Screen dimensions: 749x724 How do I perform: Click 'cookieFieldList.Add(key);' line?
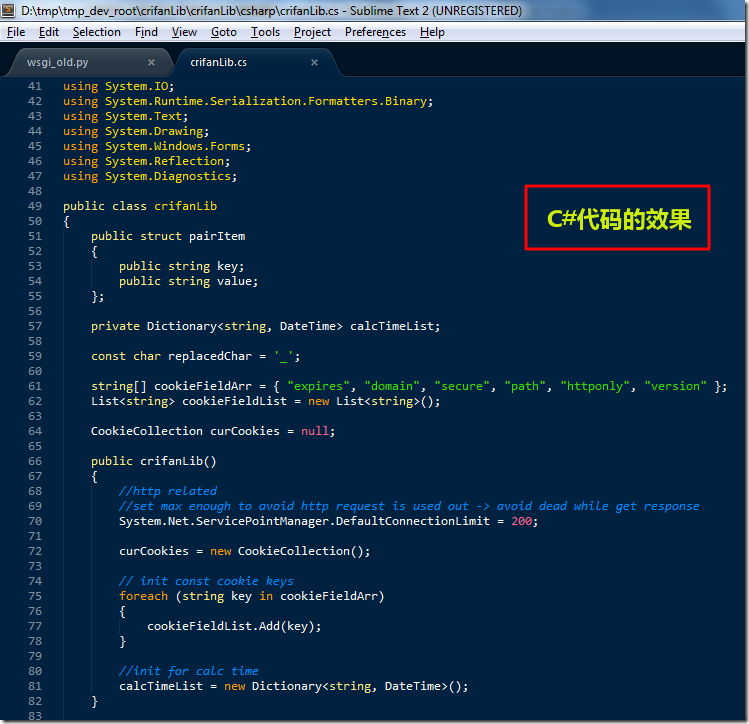[234, 627]
